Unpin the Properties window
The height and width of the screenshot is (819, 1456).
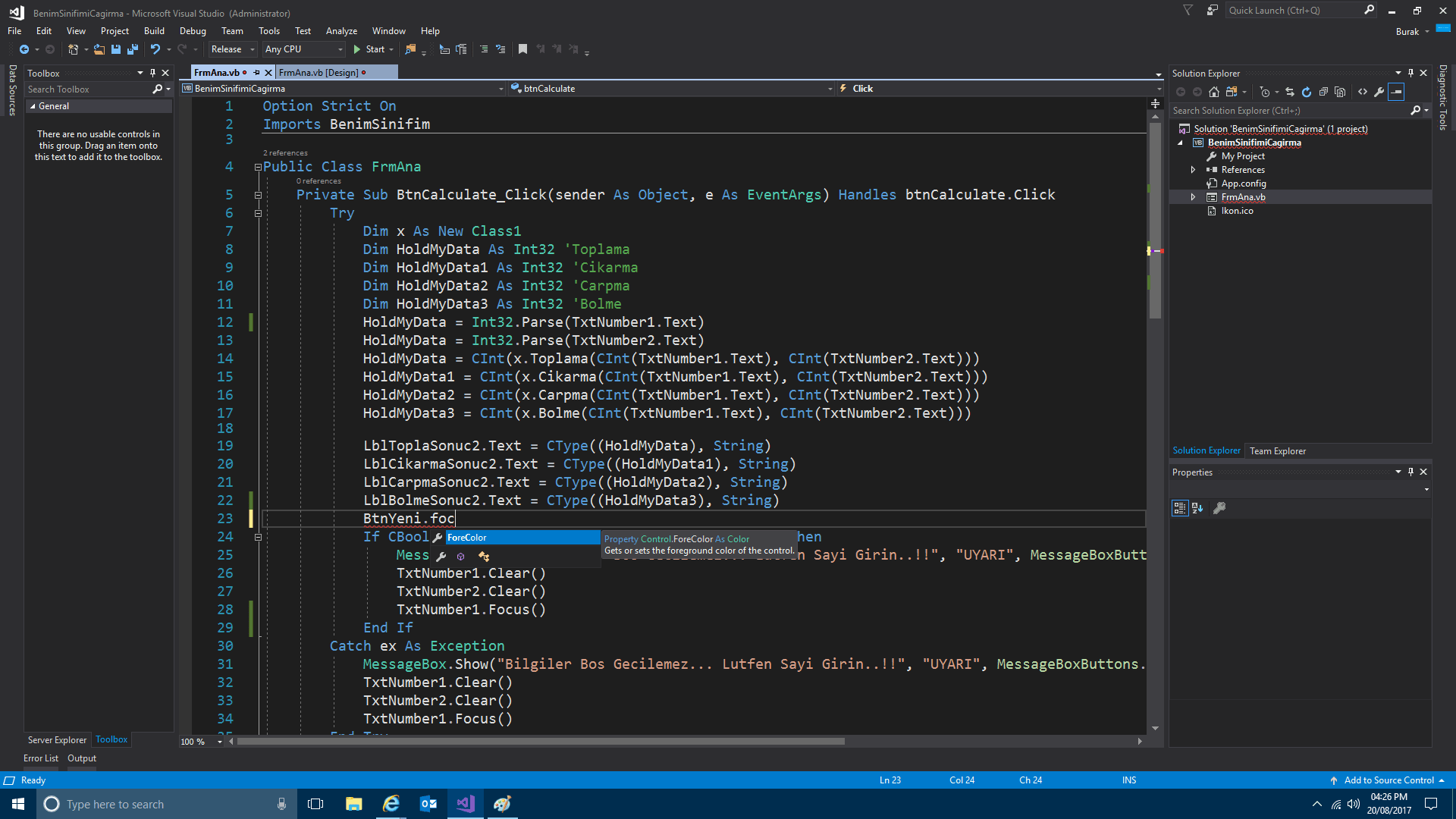point(1410,471)
